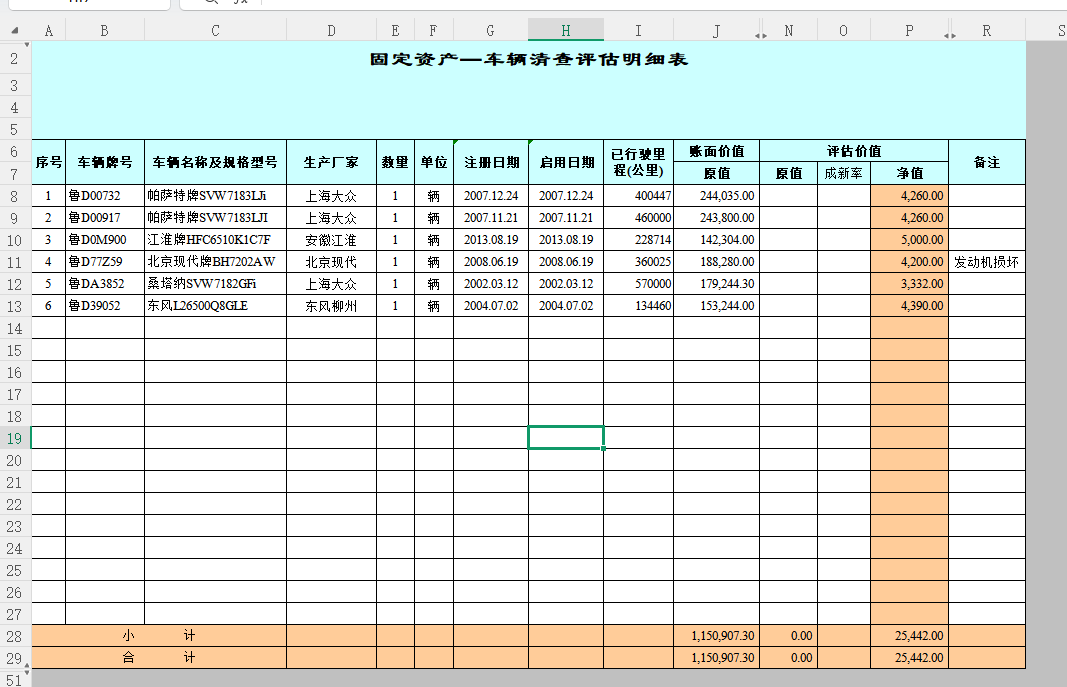Select column H header
The image size is (1067, 687).
566,31
